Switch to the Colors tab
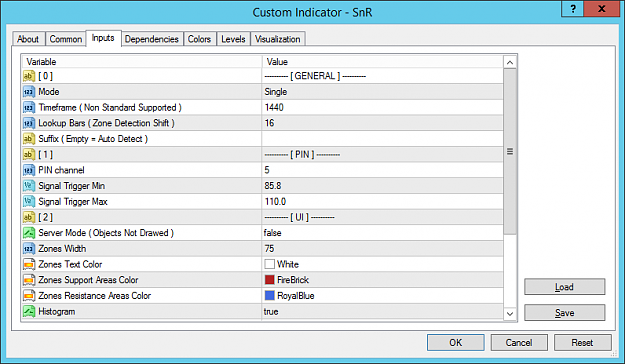The height and width of the screenshot is (364, 625). (x=199, y=39)
